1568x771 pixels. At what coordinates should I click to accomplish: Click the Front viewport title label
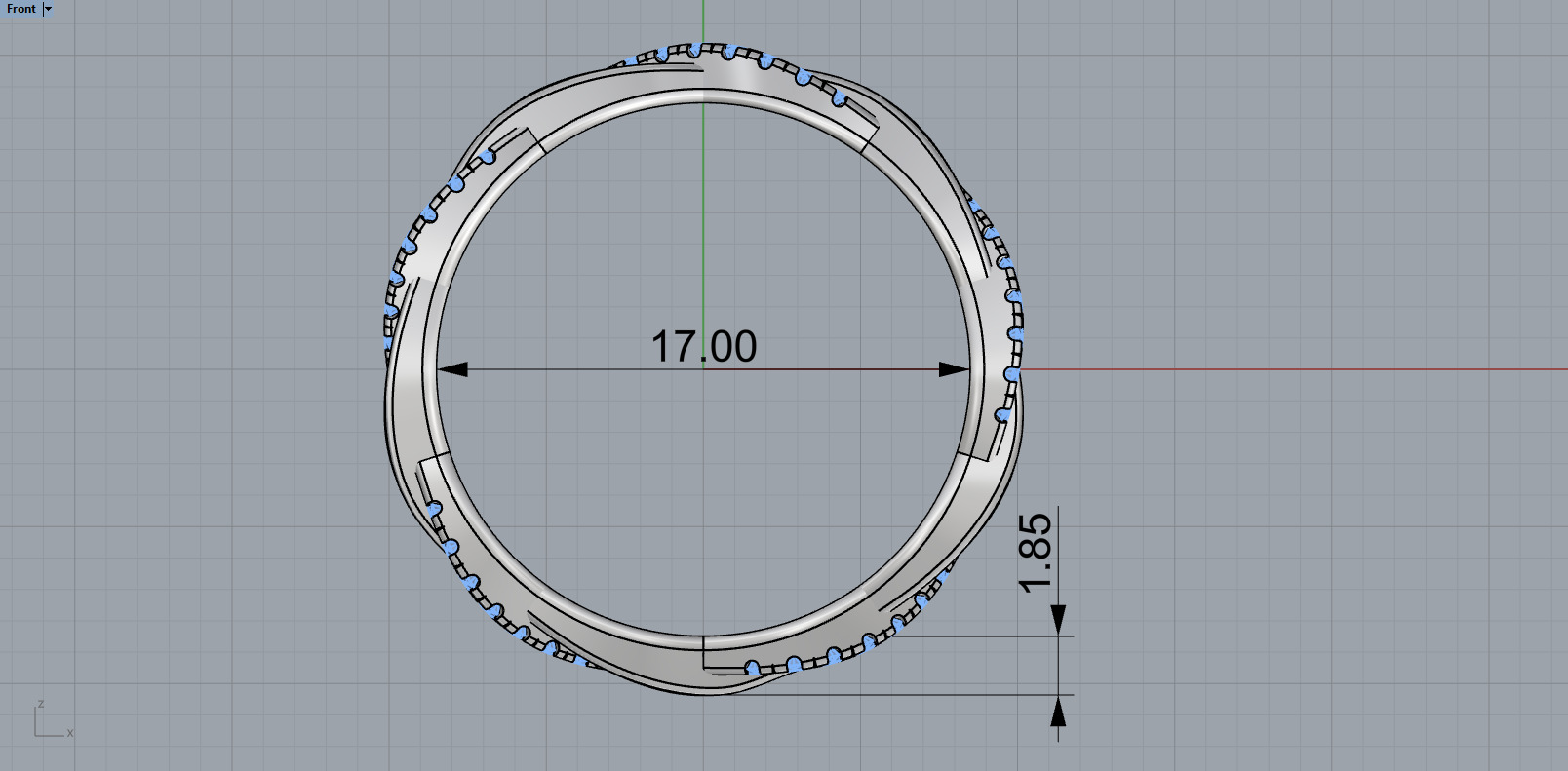coord(21,9)
